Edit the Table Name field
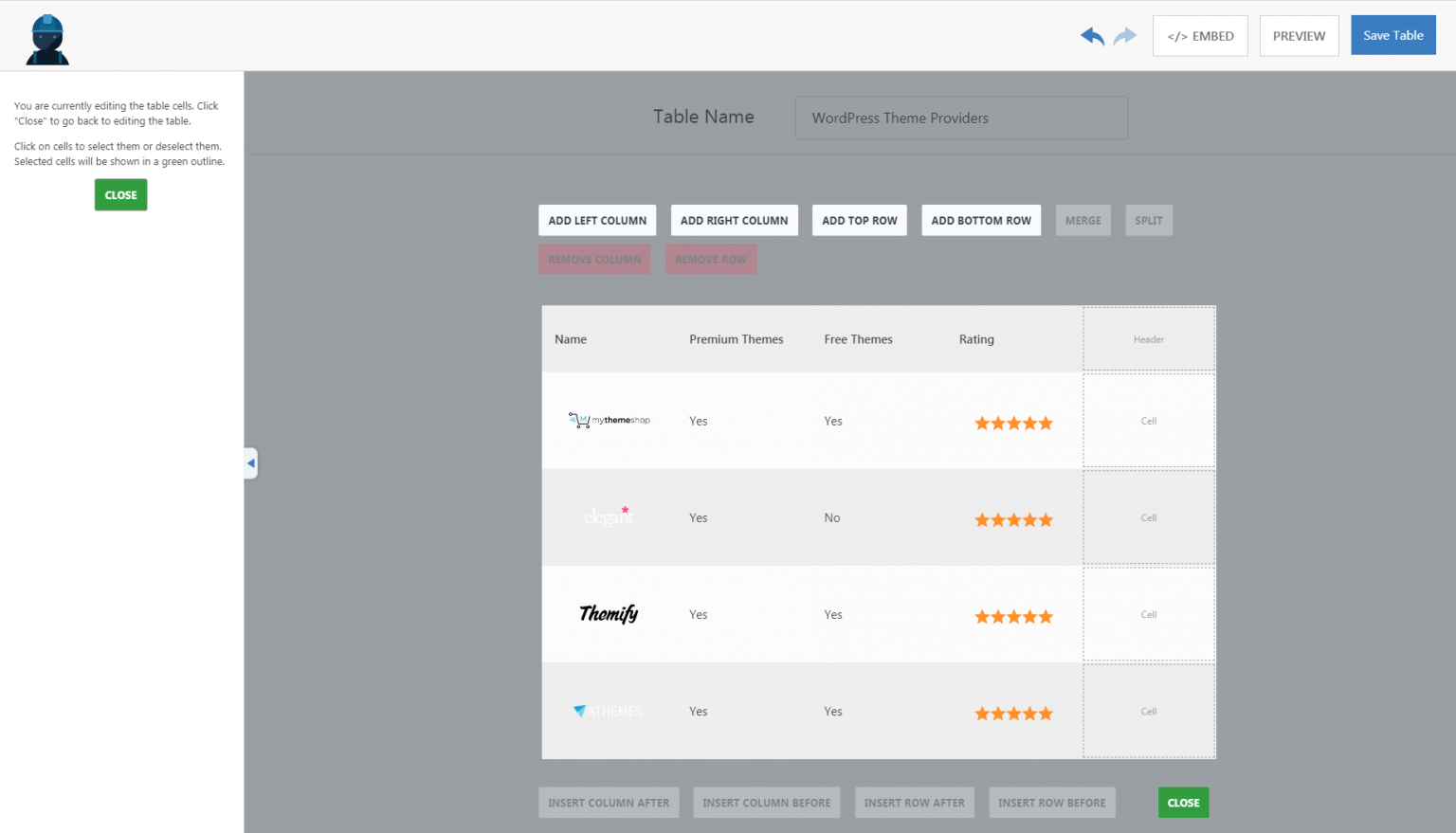Screen dimensions: 1456x833 pos(961,118)
